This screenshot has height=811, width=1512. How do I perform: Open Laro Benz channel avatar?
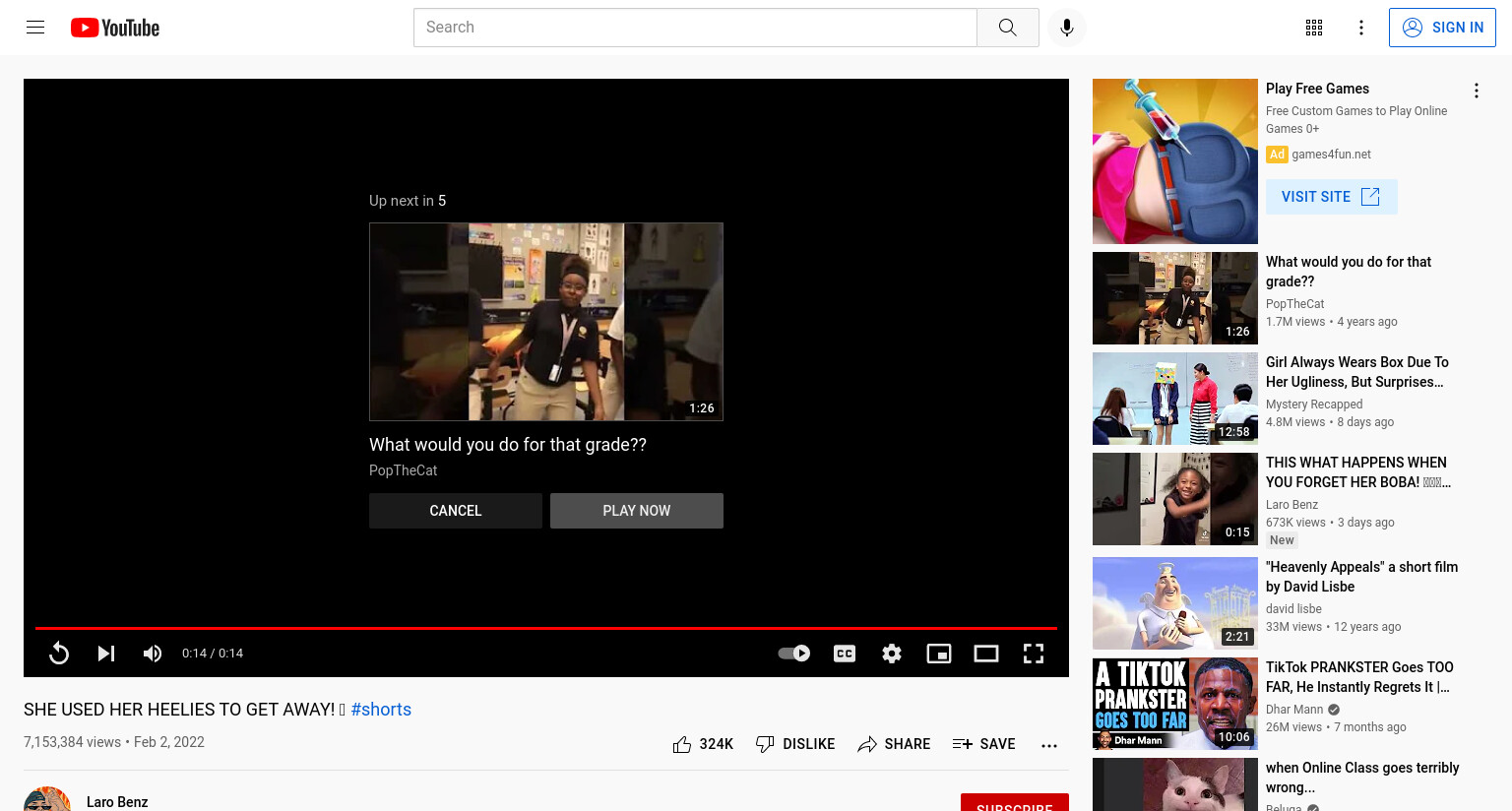47,799
